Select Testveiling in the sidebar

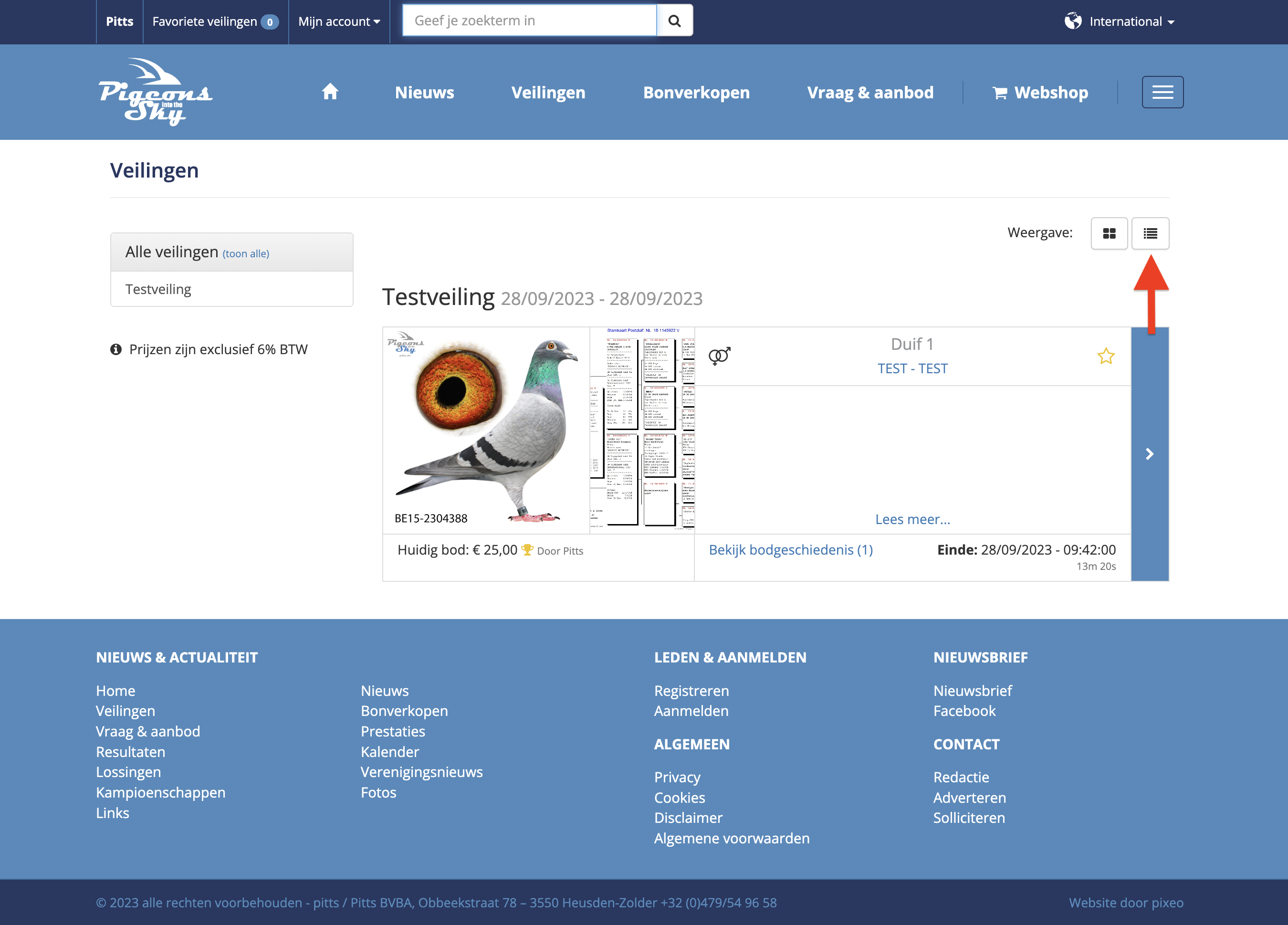point(158,289)
